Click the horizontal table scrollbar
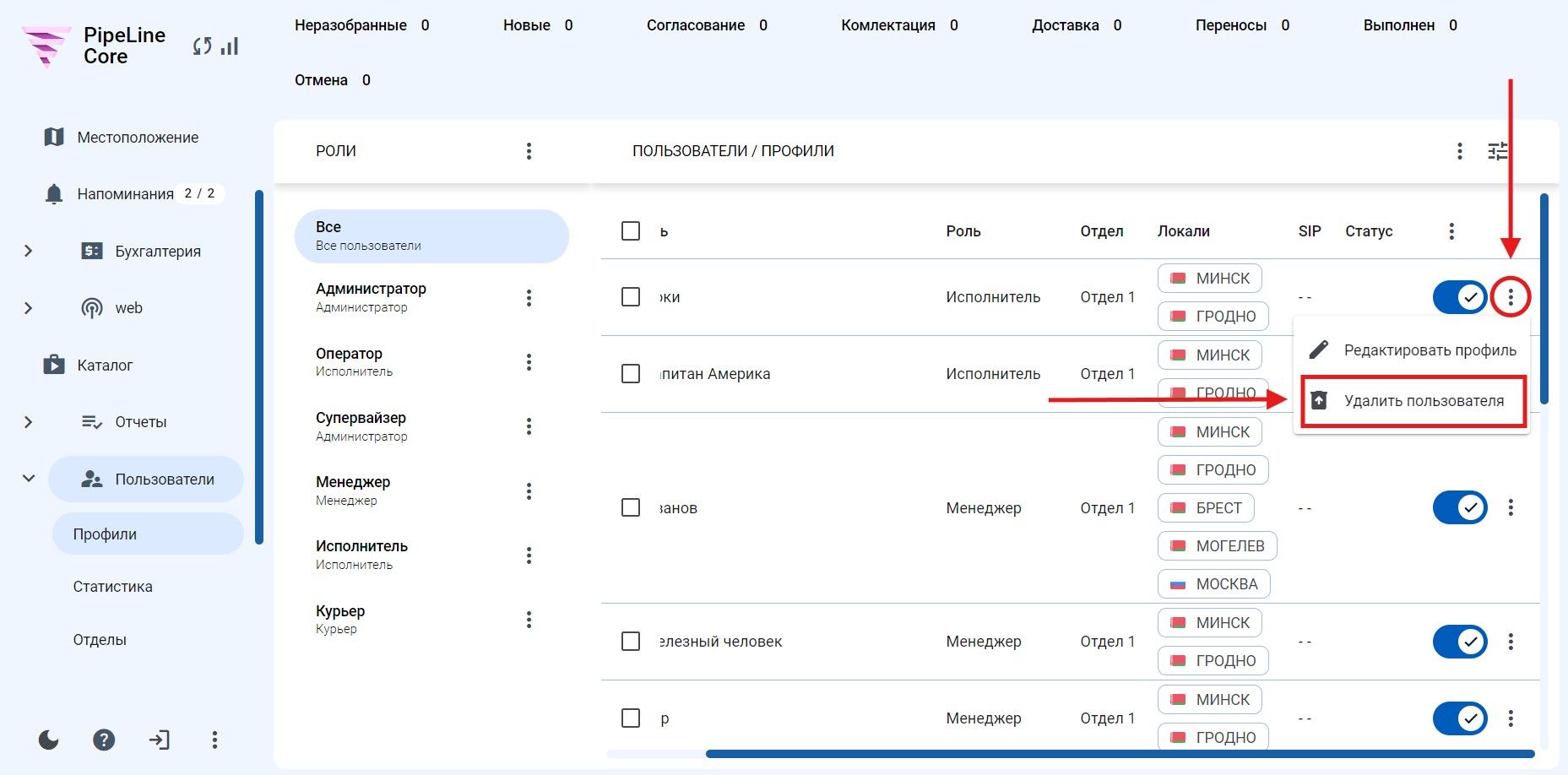This screenshot has height=775, width=1568. point(1120,754)
